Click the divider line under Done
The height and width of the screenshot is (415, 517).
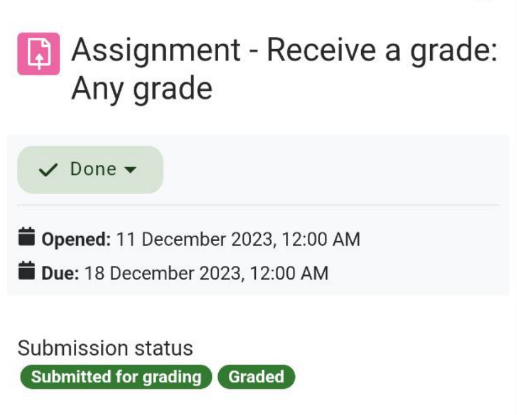pos(258,206)
